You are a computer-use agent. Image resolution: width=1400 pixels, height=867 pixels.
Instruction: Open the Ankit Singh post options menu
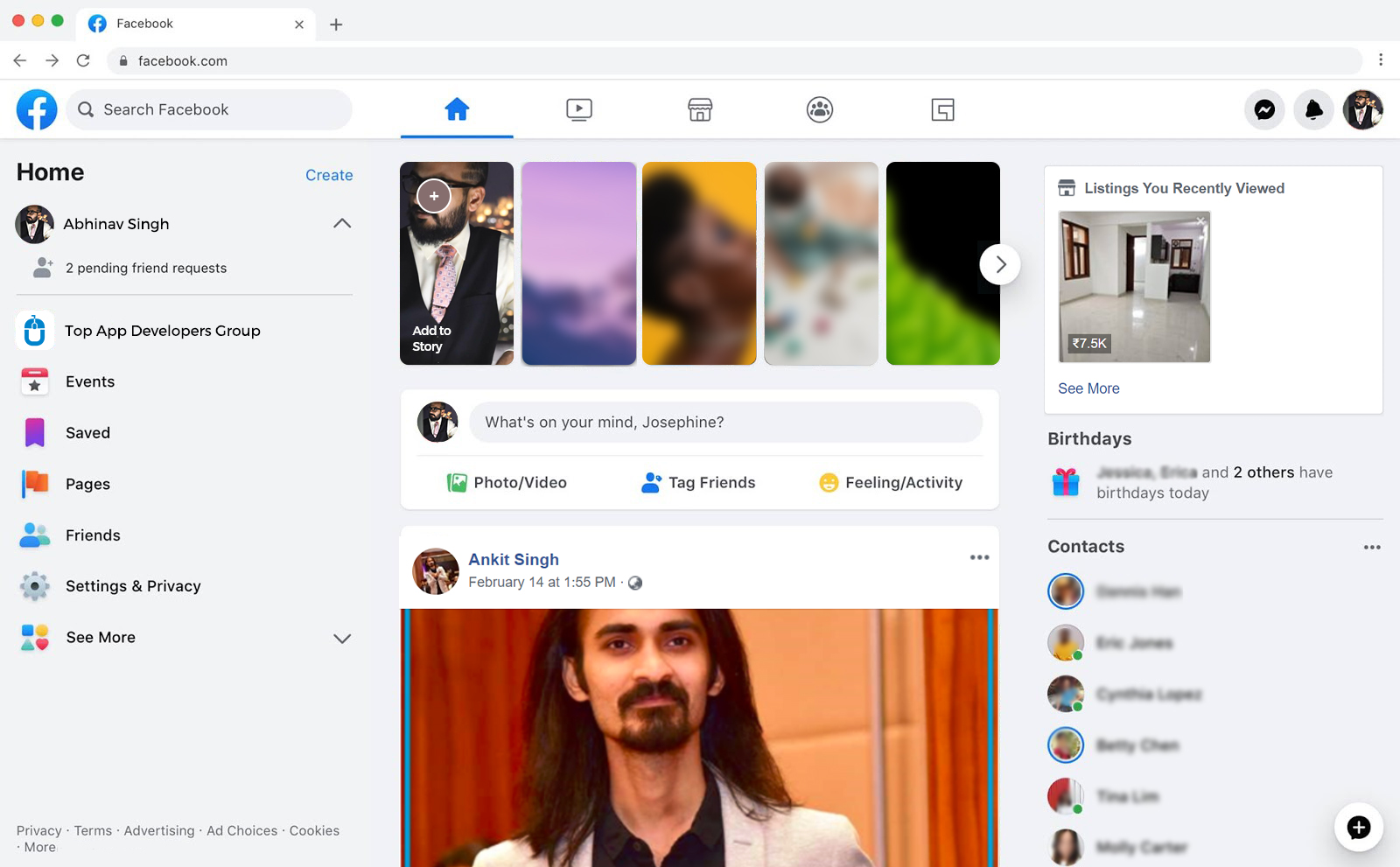[x=979, y=557]
